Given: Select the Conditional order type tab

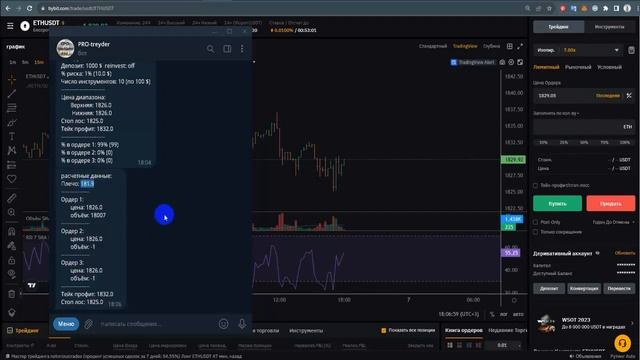Looking at the screenshot, I should pos(609,67).
